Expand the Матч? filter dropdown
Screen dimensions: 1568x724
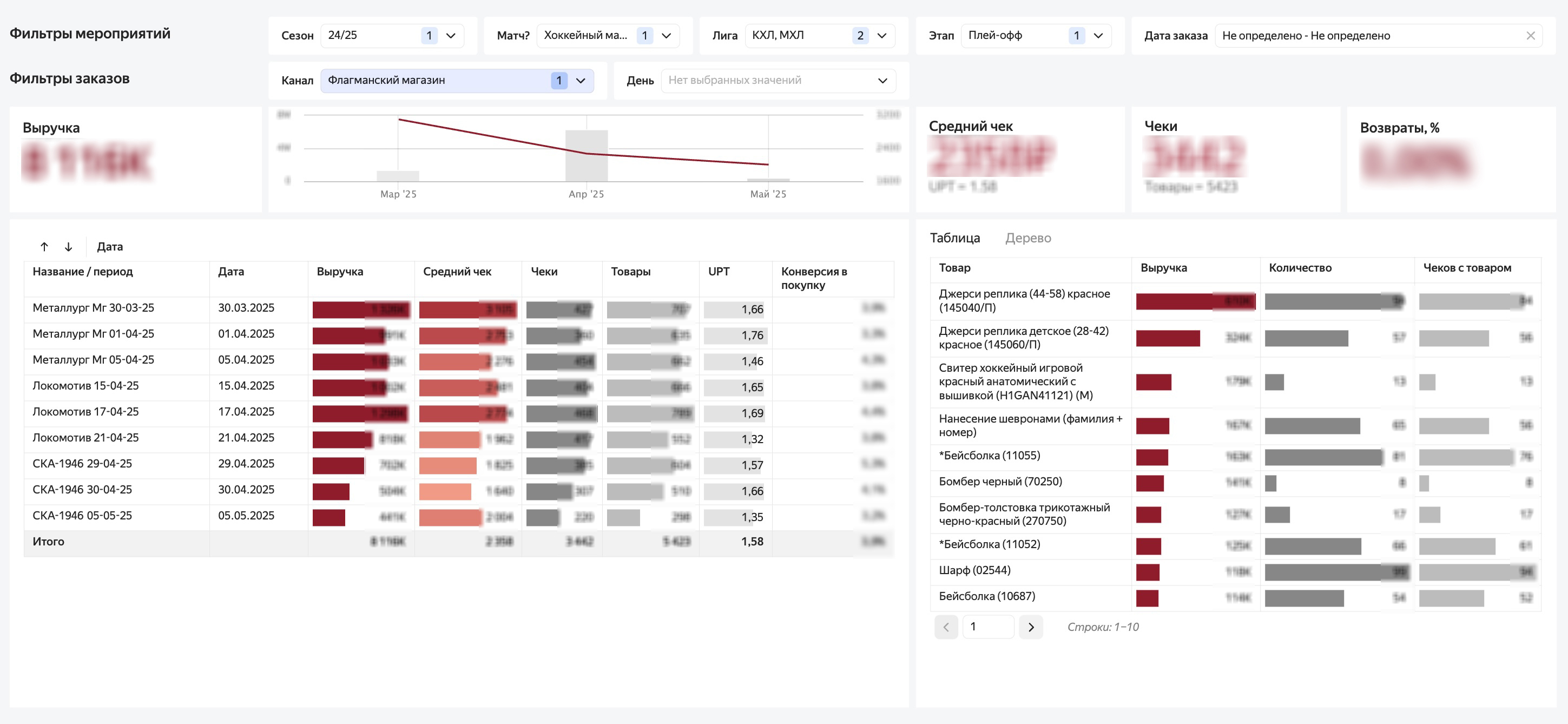click(x=667, y=36)
